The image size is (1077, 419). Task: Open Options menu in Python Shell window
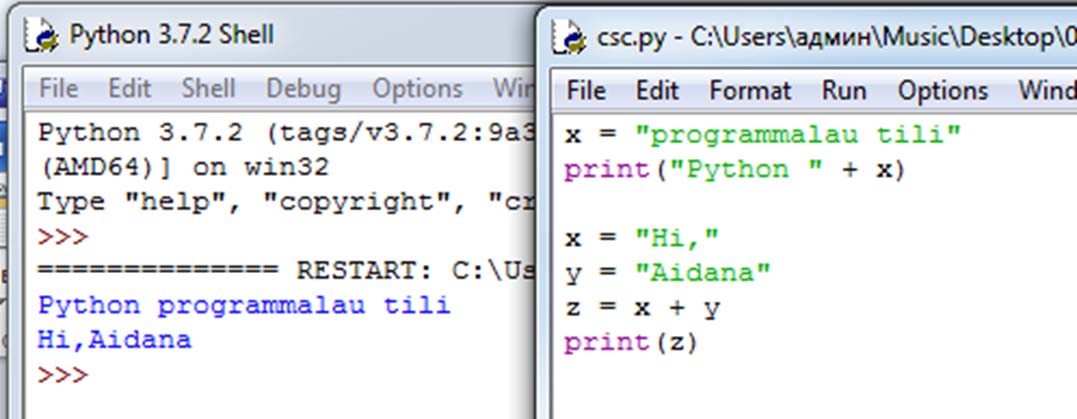(x=417, y=89)
